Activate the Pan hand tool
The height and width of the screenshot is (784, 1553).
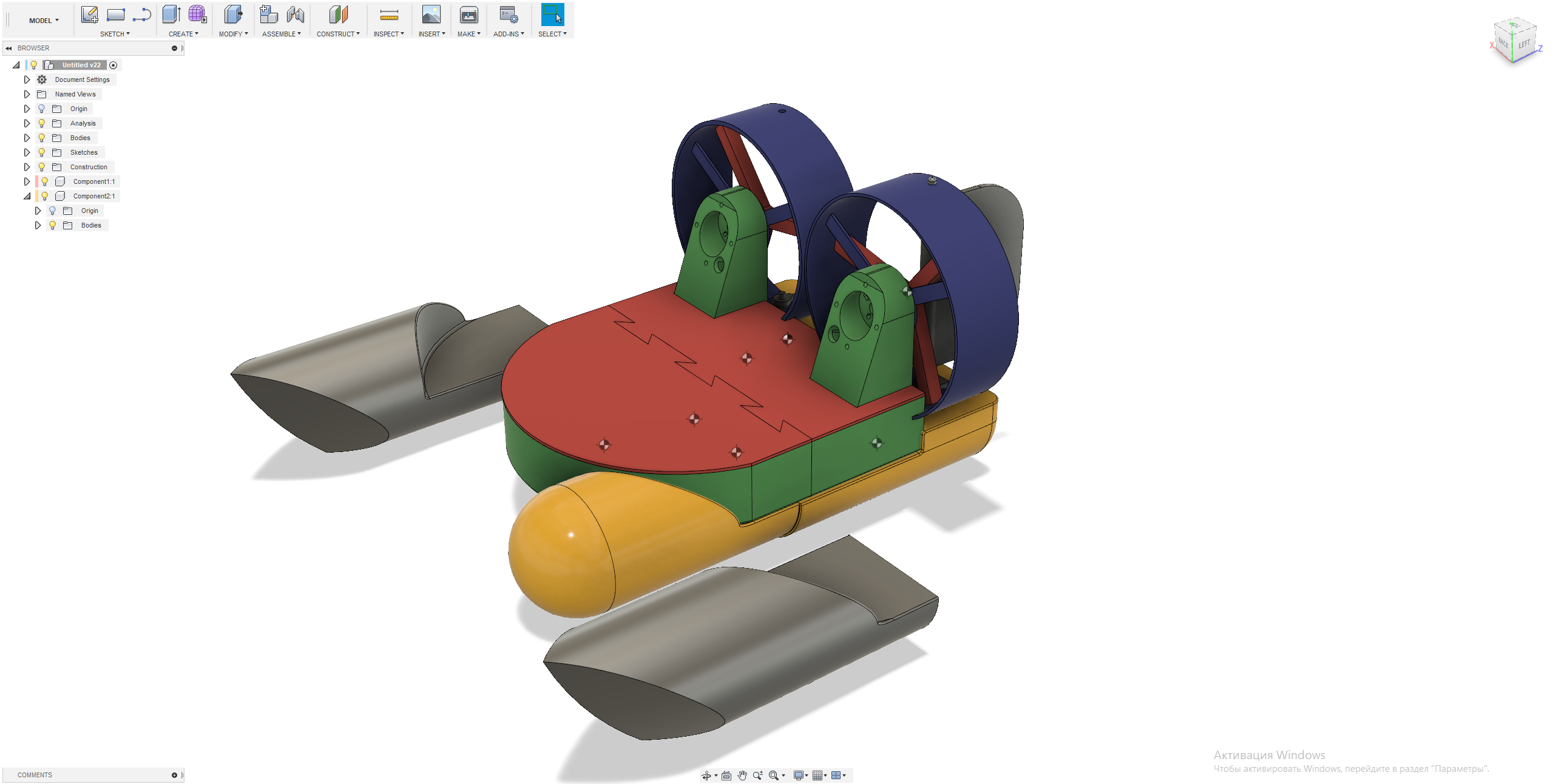pyautogui.click(x=742, y=776)
